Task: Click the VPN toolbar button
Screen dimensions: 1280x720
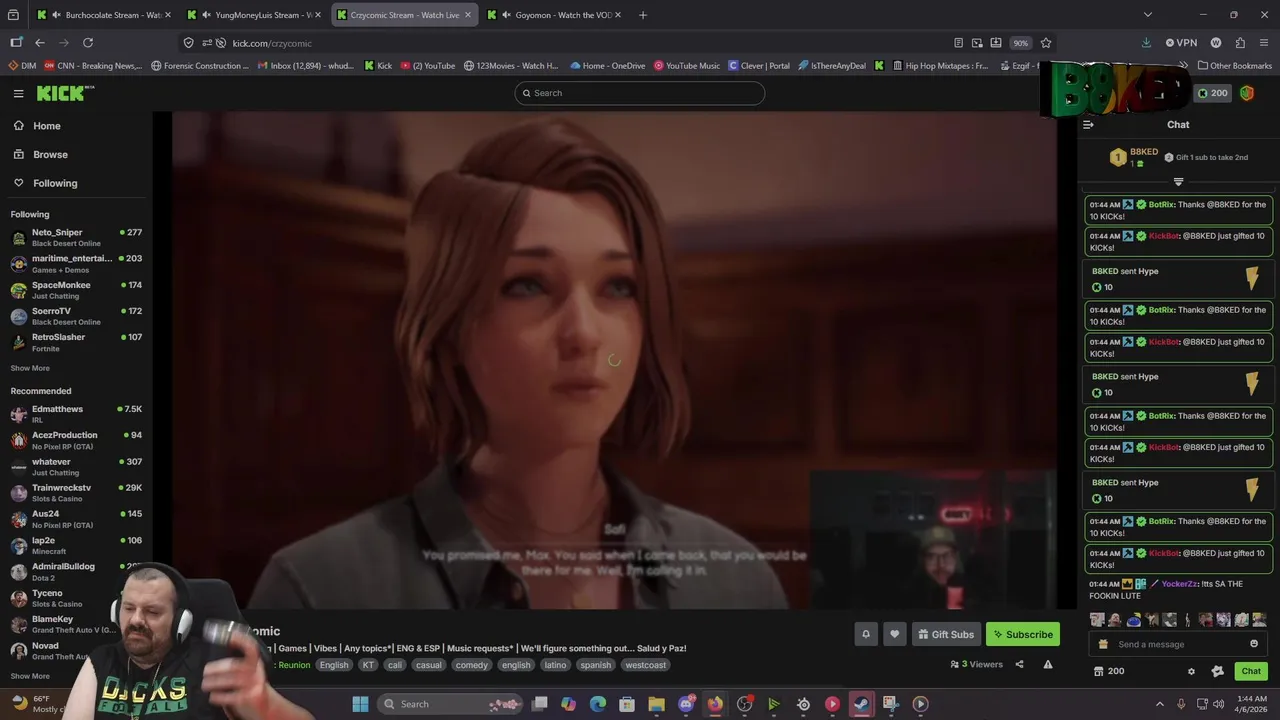Action: click(1182, 43)
